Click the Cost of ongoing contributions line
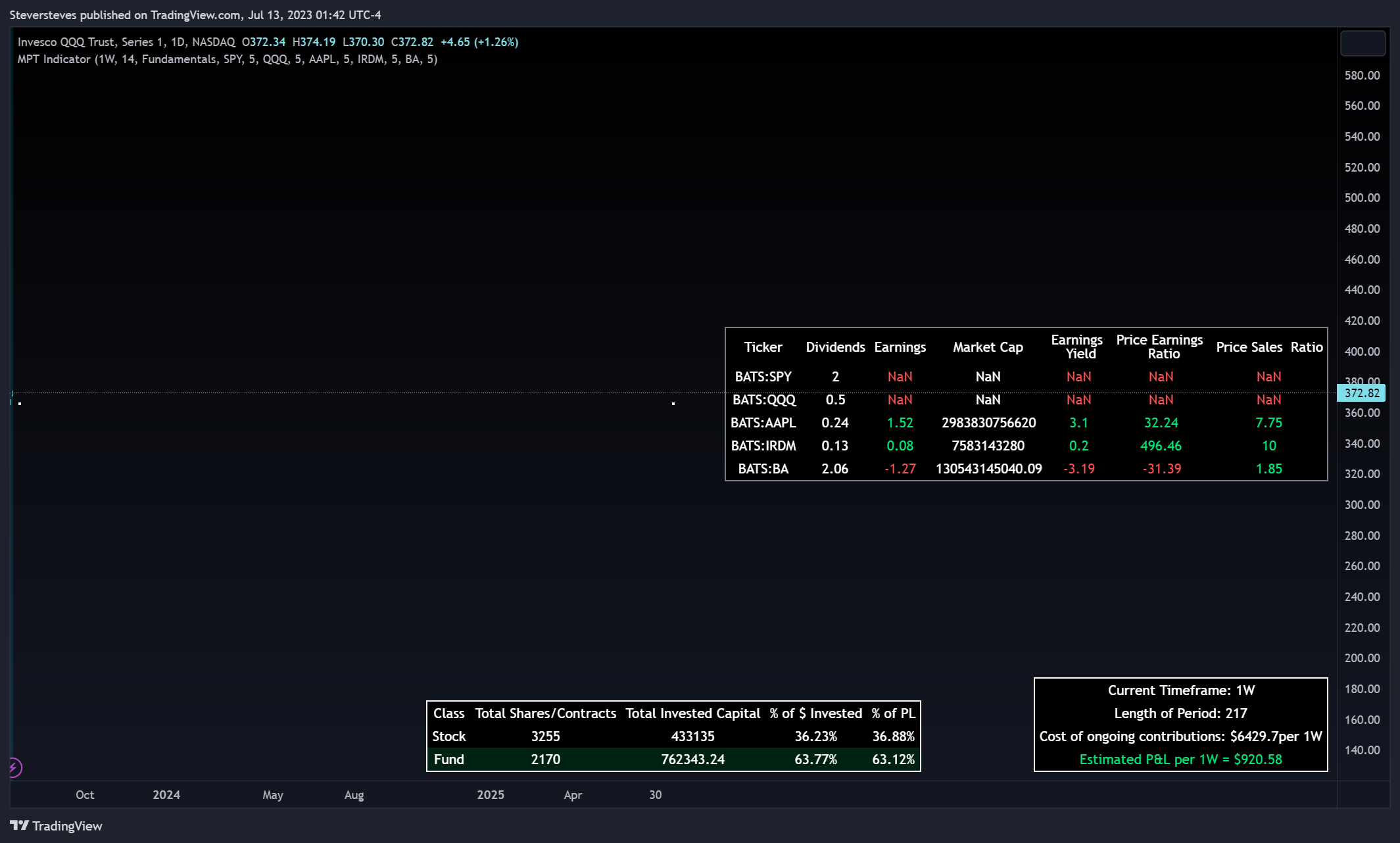Screen dimensions: 1400x843 tap(1180, 736)
